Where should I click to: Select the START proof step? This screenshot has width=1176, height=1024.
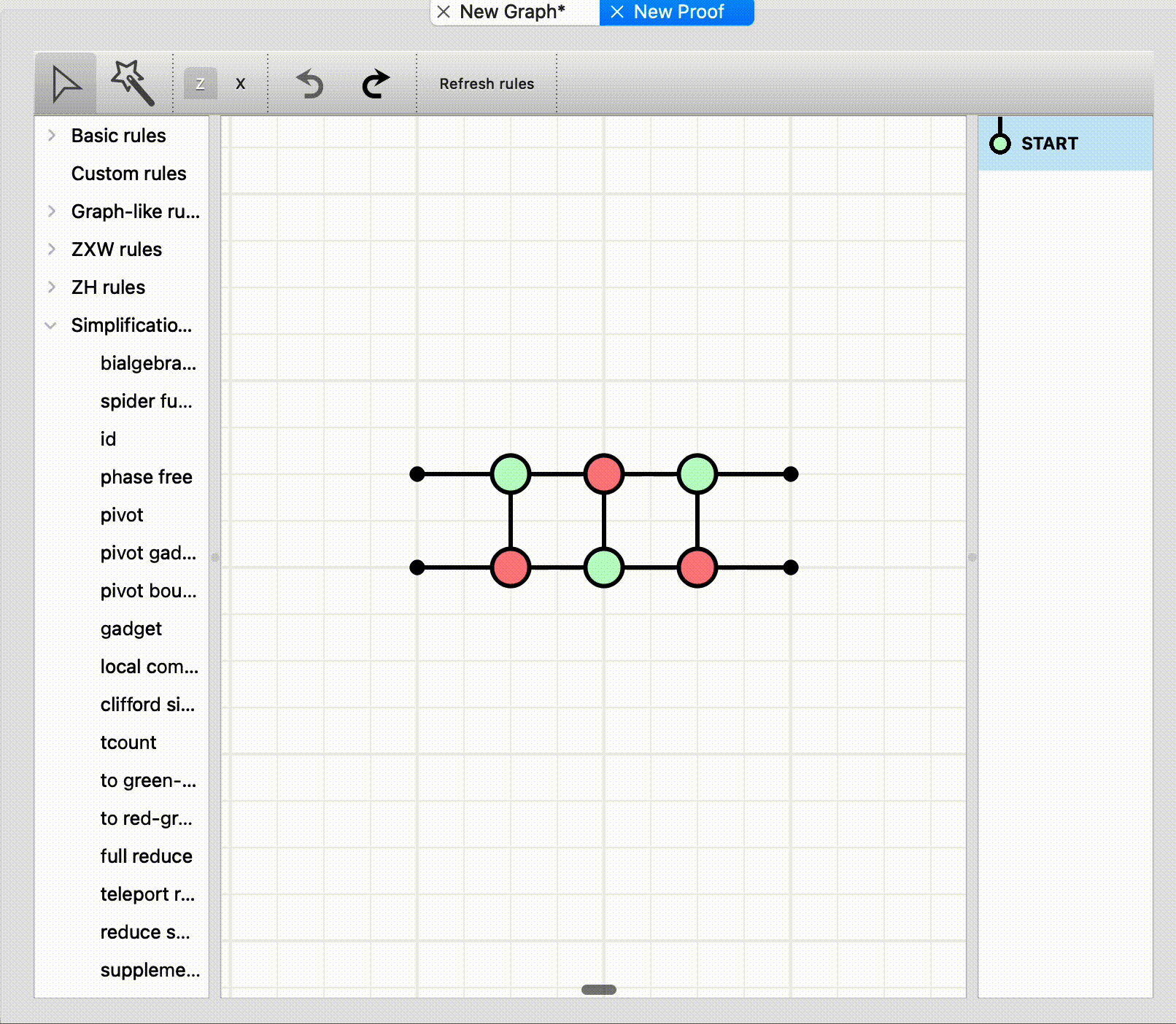click(x=1065, y=143)
